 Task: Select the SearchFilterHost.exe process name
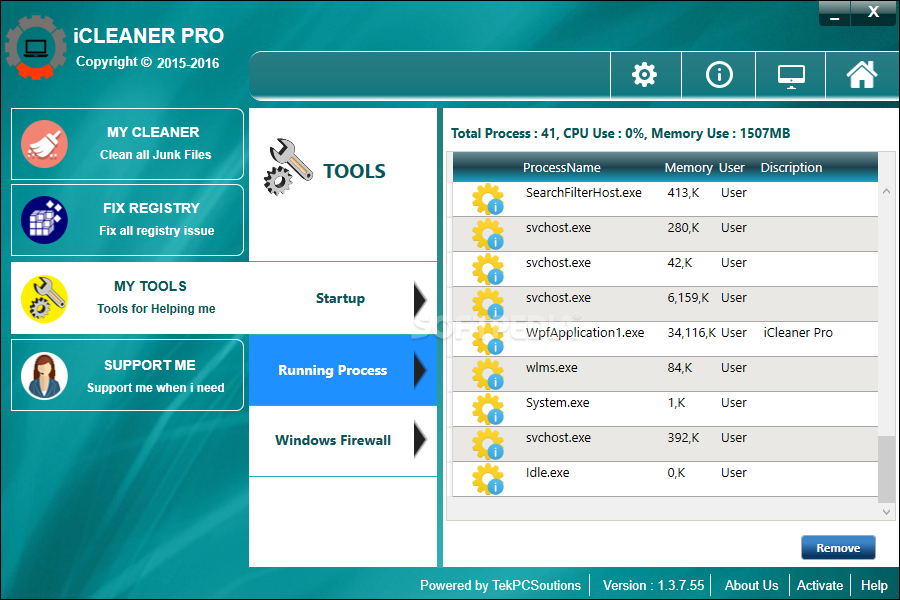(583, 193)
